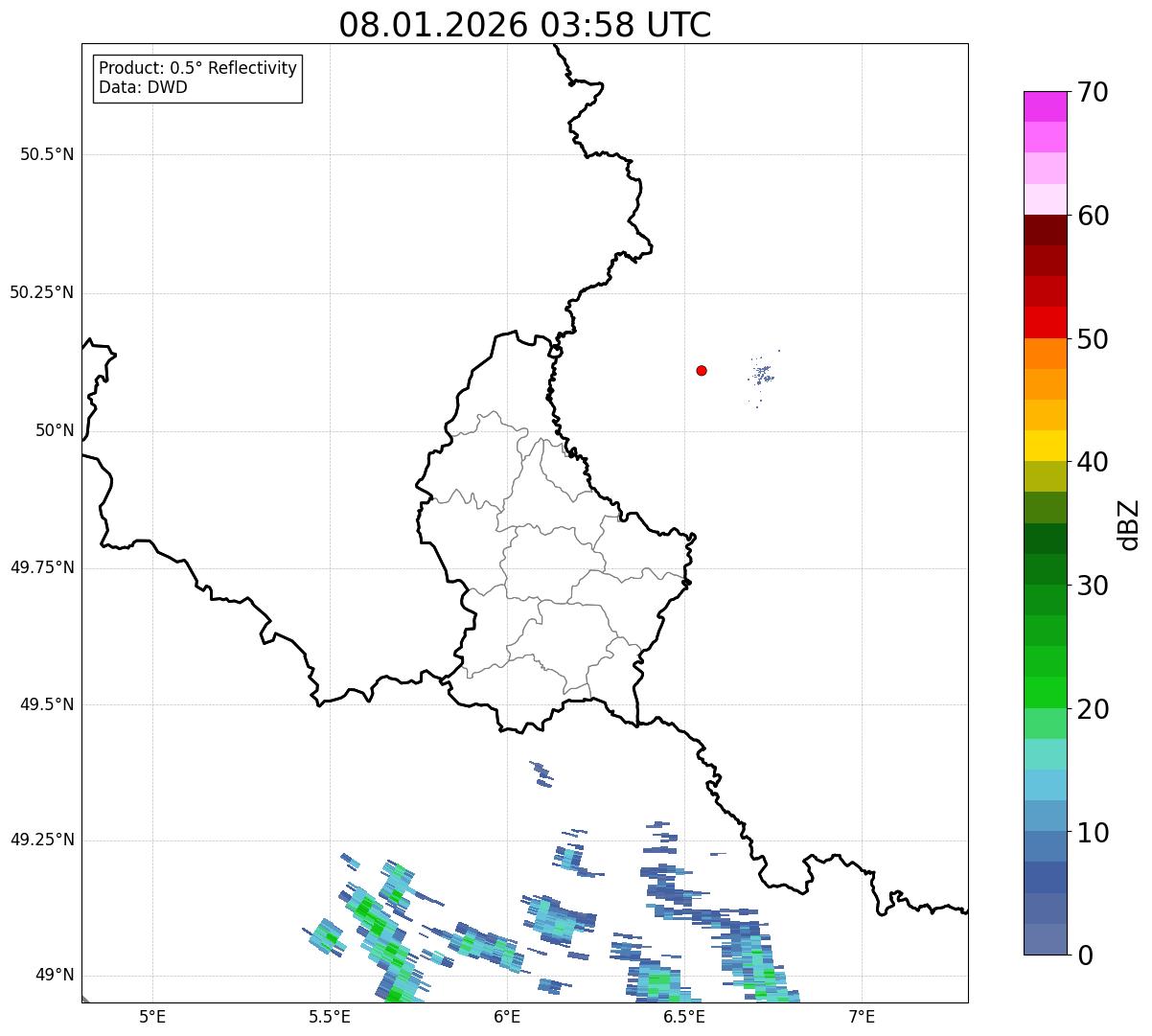1152x1036 pixels.
Task: Click the yellow colorbar segment above 40
Action: tap(1045, 447)
